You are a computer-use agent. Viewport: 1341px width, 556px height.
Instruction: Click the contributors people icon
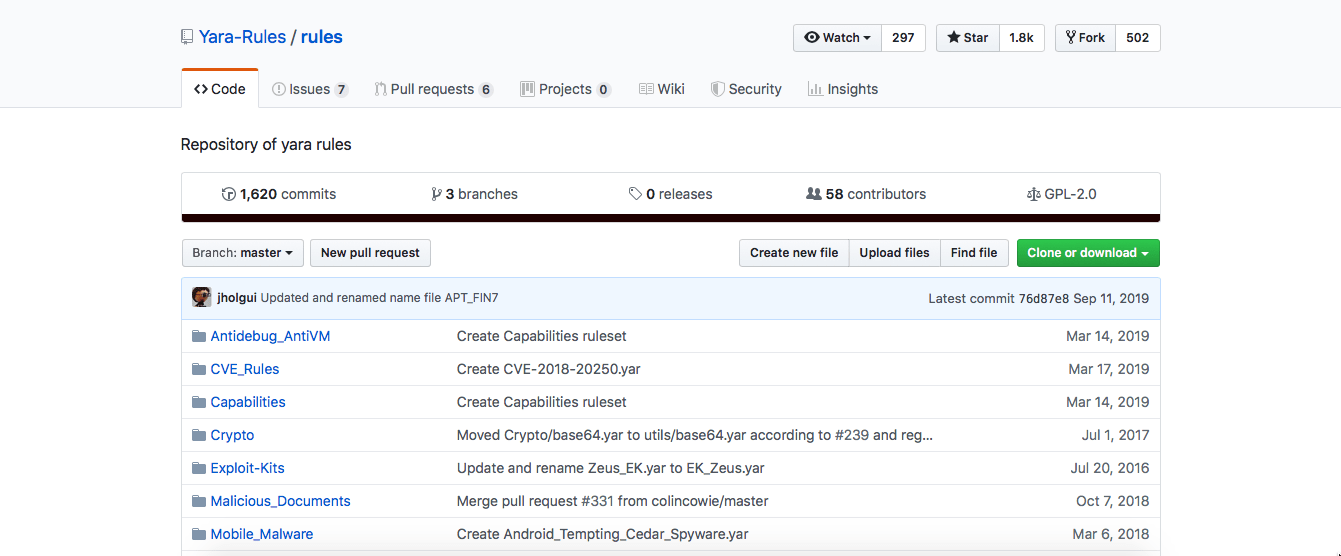click(814, 194)
